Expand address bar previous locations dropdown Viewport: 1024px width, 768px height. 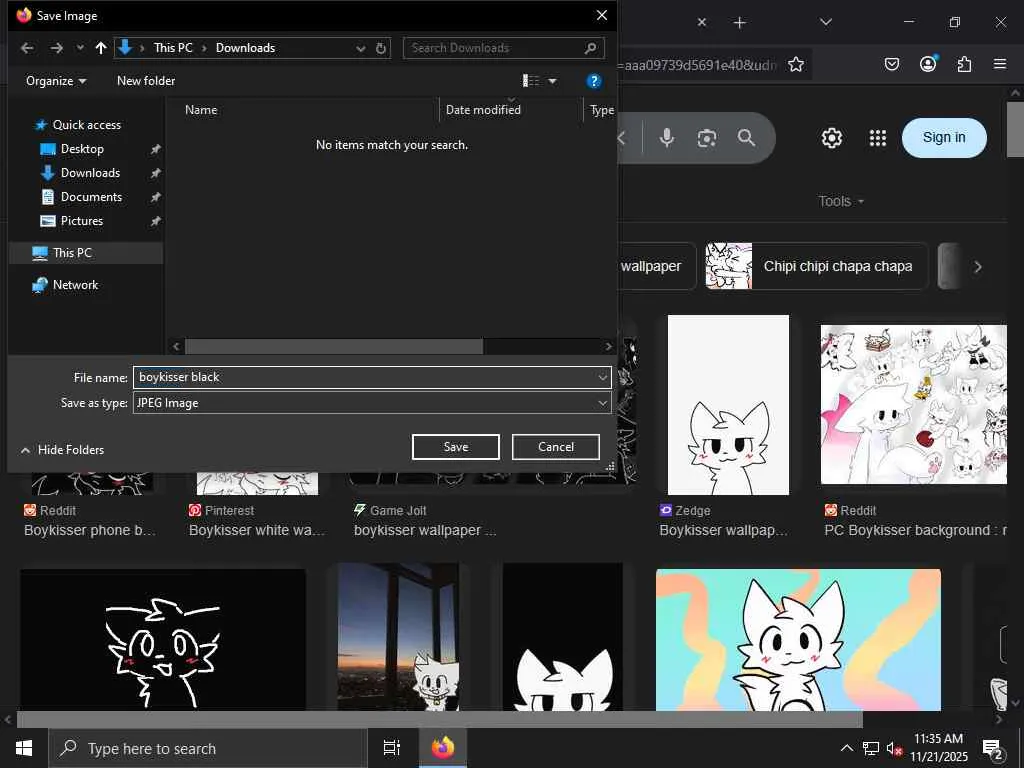point(360,48)
